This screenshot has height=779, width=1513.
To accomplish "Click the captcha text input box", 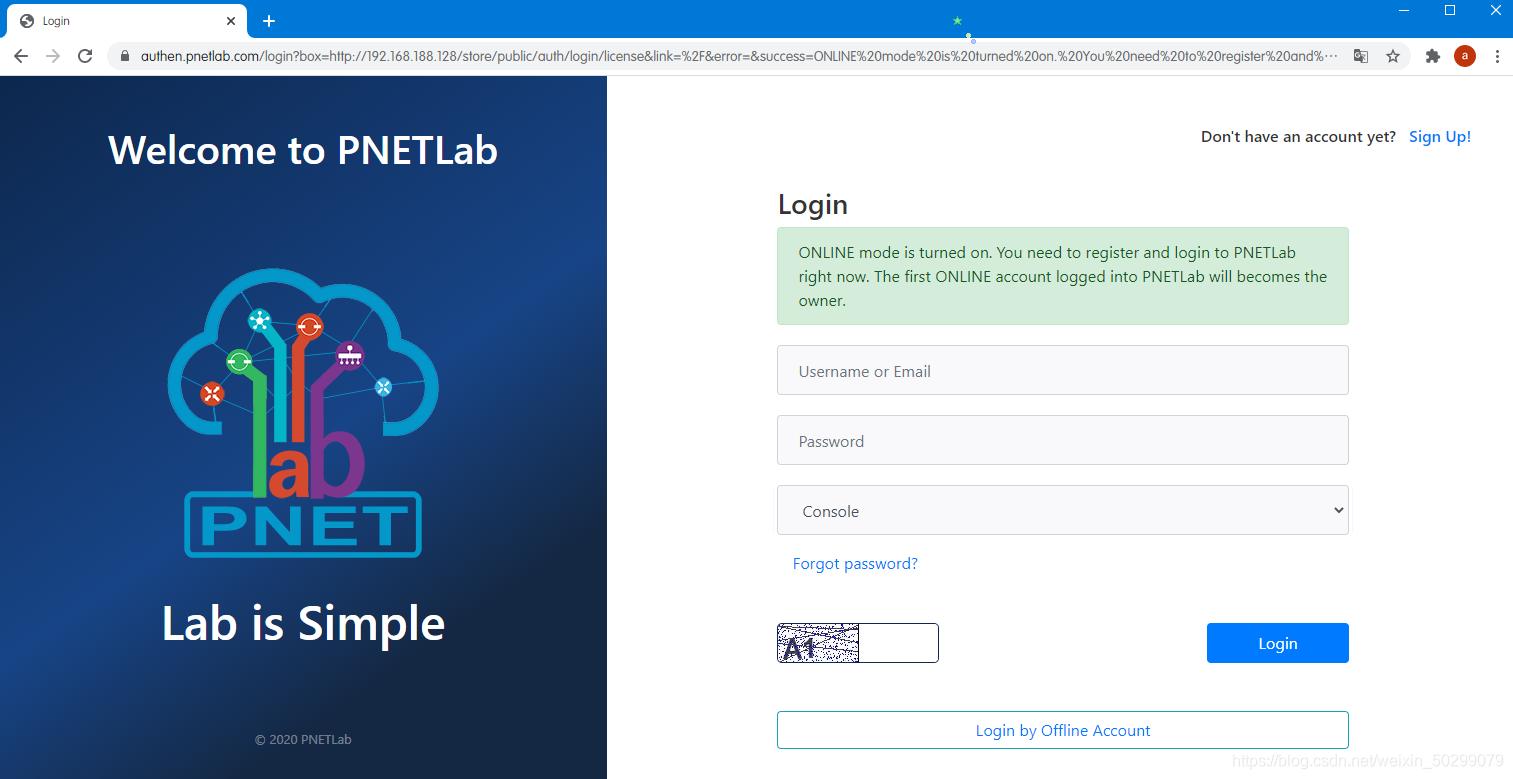I will 898,643.
